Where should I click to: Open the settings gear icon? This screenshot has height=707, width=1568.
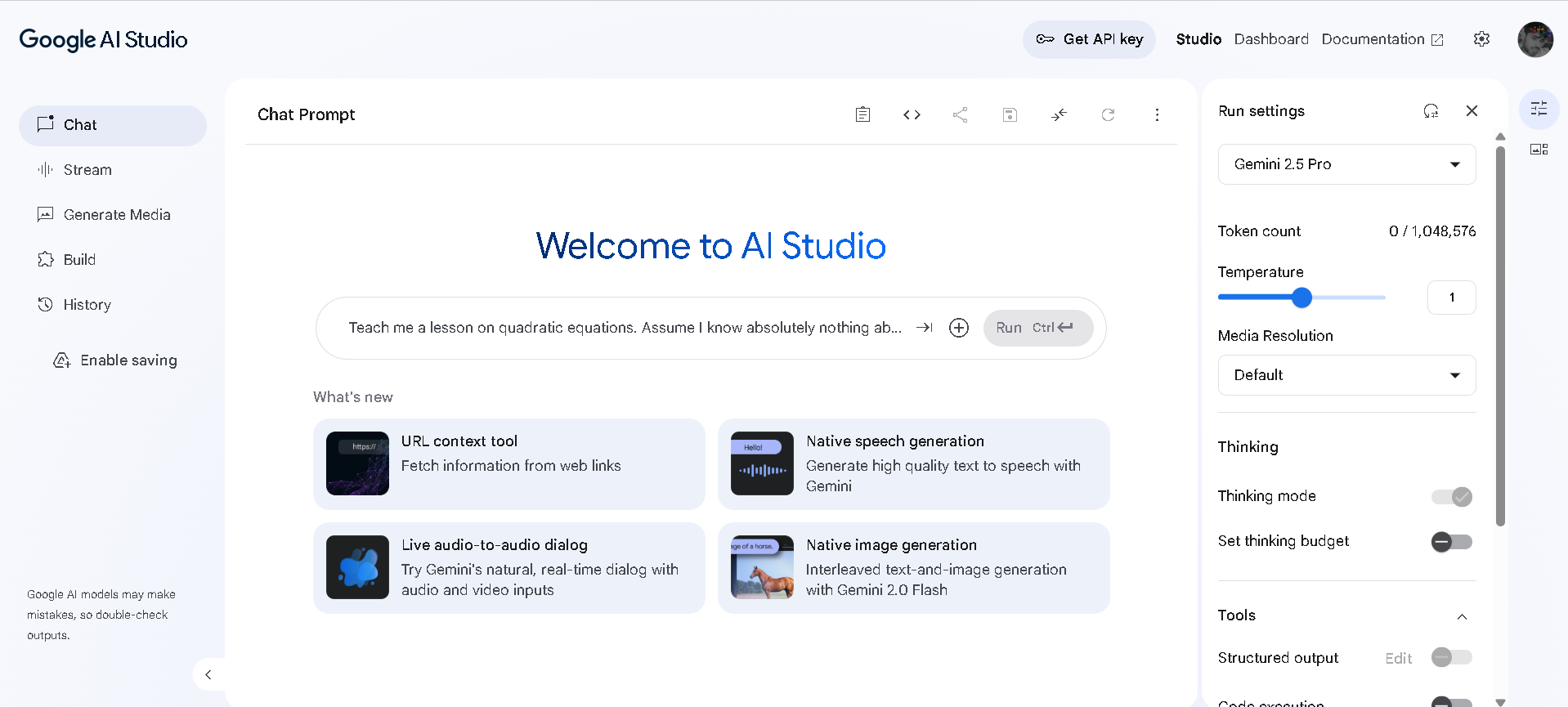(1481, 39)
